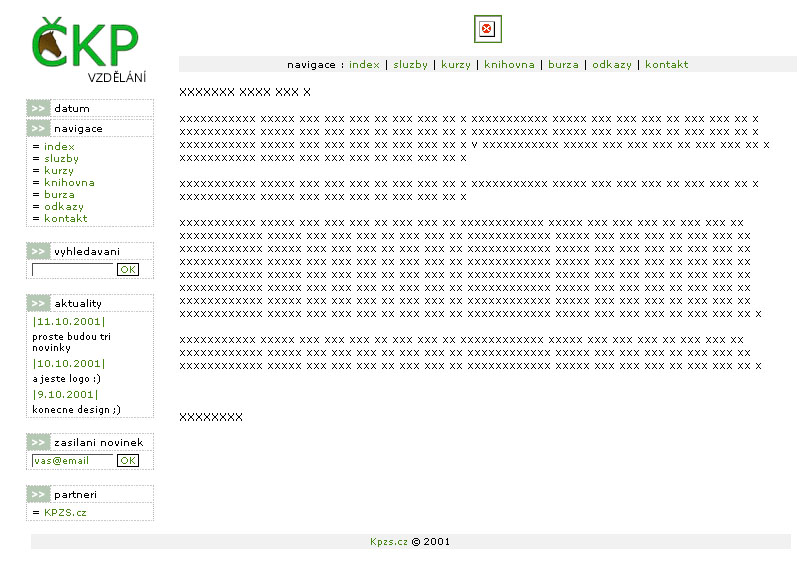809x566 pixels.
Task: Open the KPZS.cz partner link
Action: click(65, 513)
